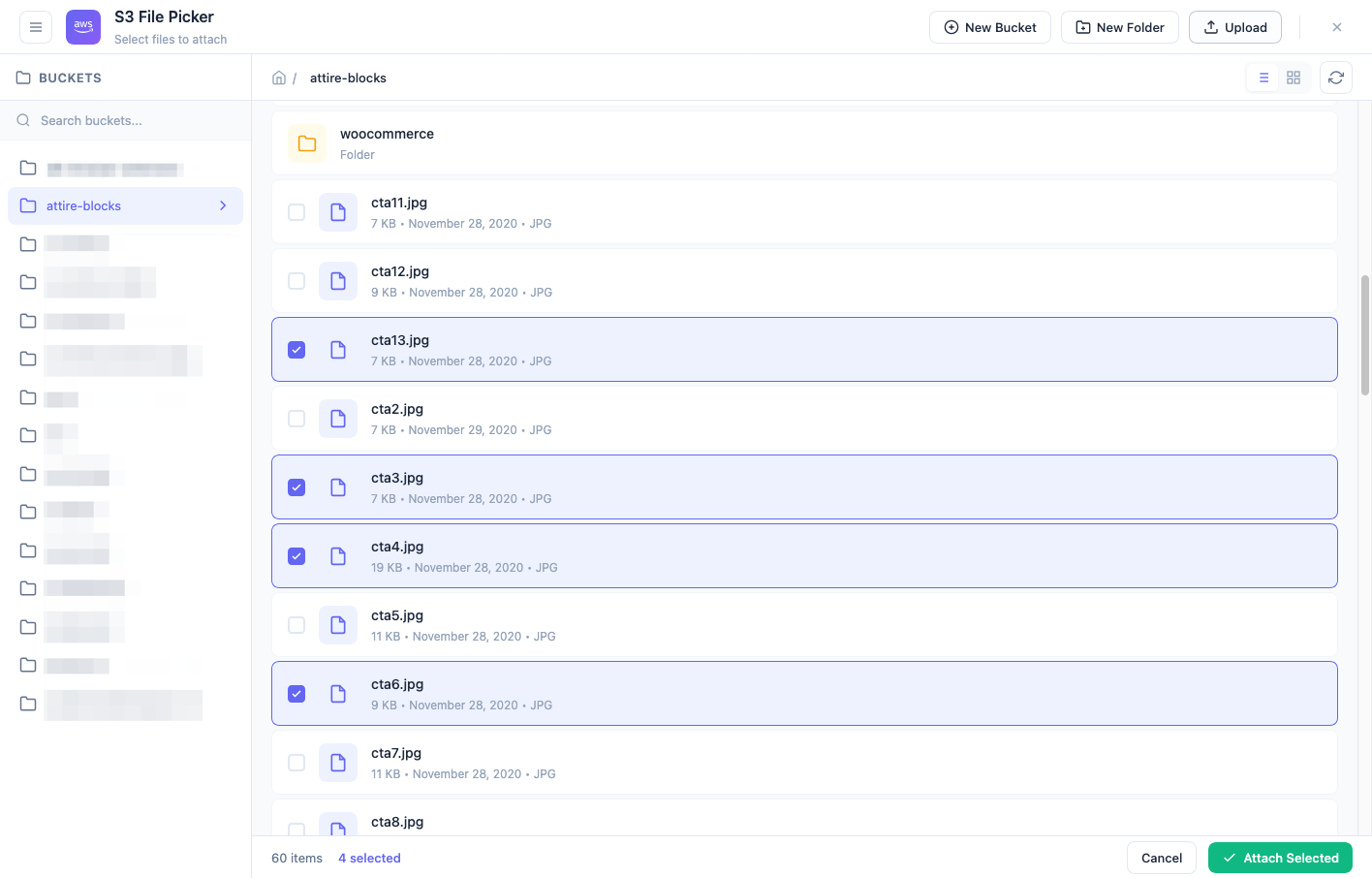Open the woocommerce folder icon
1372x878 pixels.
pos(307,142)
